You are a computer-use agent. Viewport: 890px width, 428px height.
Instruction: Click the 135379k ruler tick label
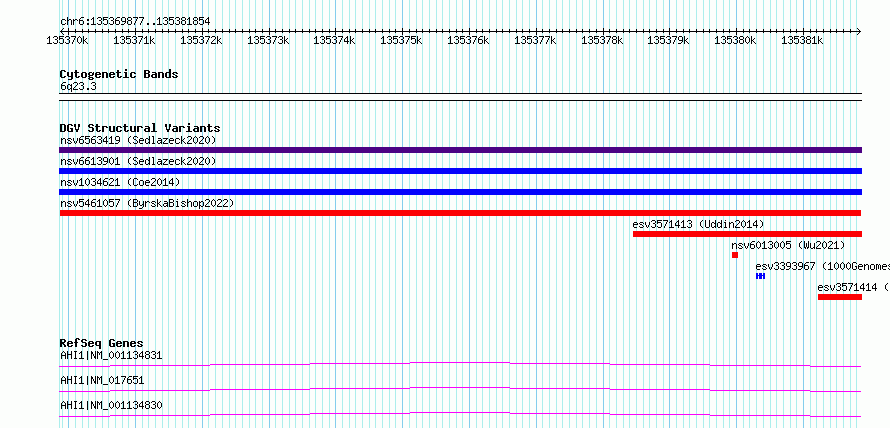point(669,40)
